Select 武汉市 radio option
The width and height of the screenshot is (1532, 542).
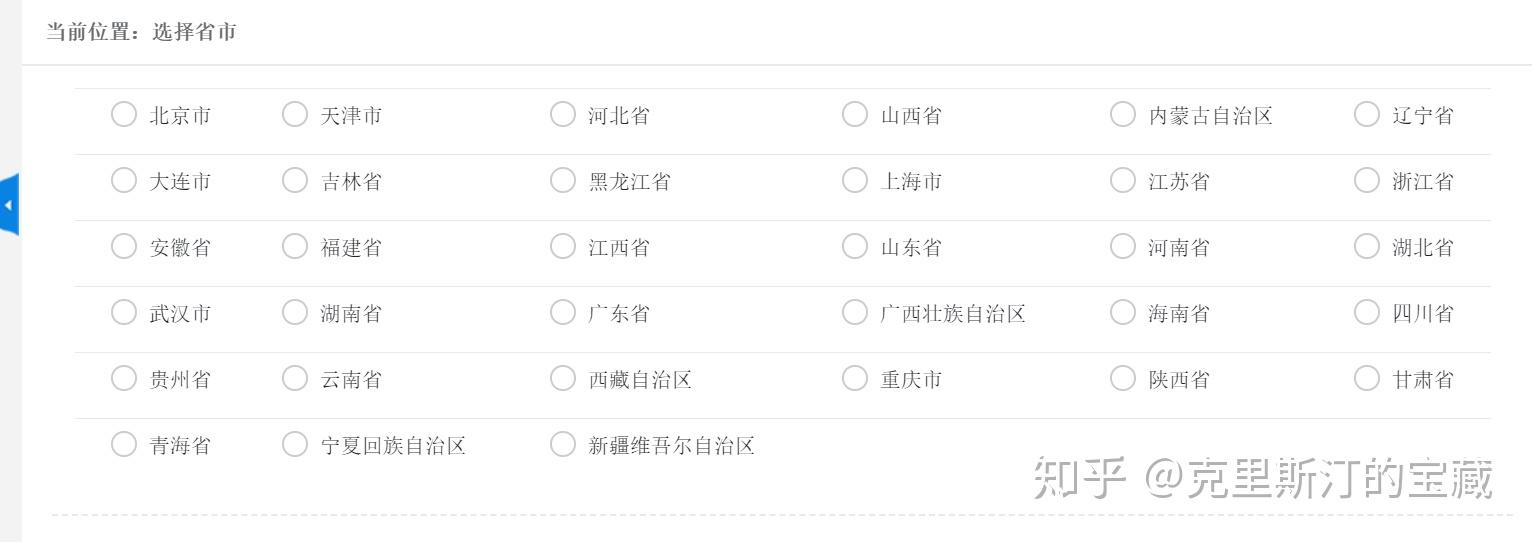(124, 313)
